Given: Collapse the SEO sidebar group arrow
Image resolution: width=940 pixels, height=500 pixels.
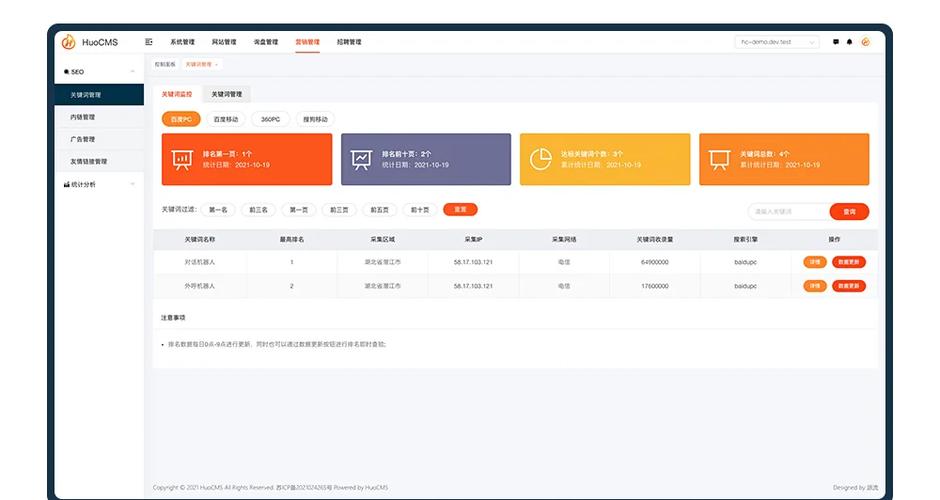Looking at the screenshot, I should pyautogui.click(x=132, y=72).
